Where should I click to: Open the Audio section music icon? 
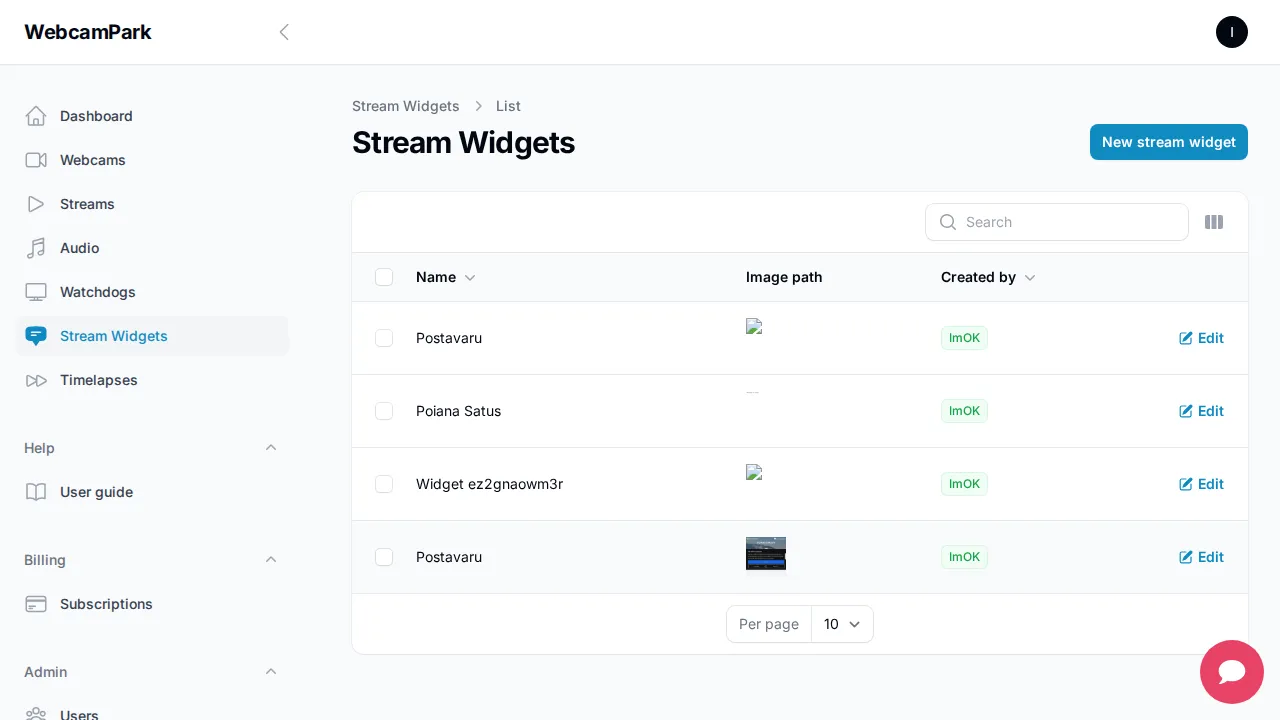tap(36, 248)
